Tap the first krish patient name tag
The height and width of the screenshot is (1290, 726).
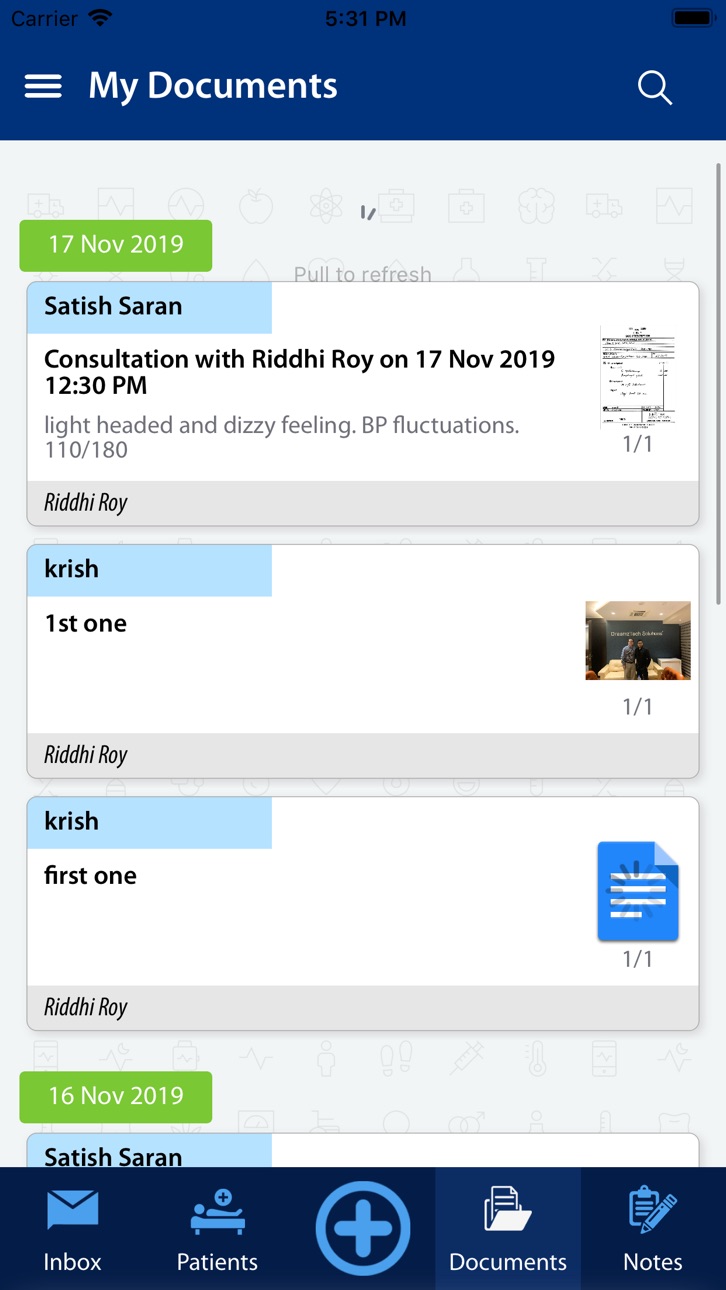149,570
